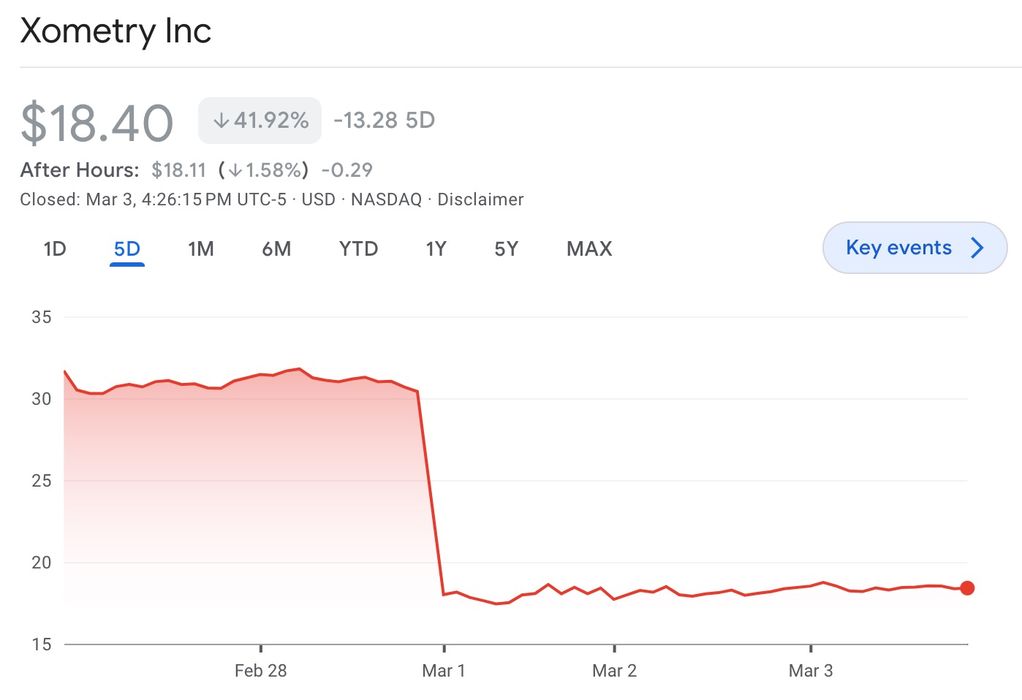This screenshot has width=1022, height=700.
Task: Select the YTD range tab
Action: [358, 248]
